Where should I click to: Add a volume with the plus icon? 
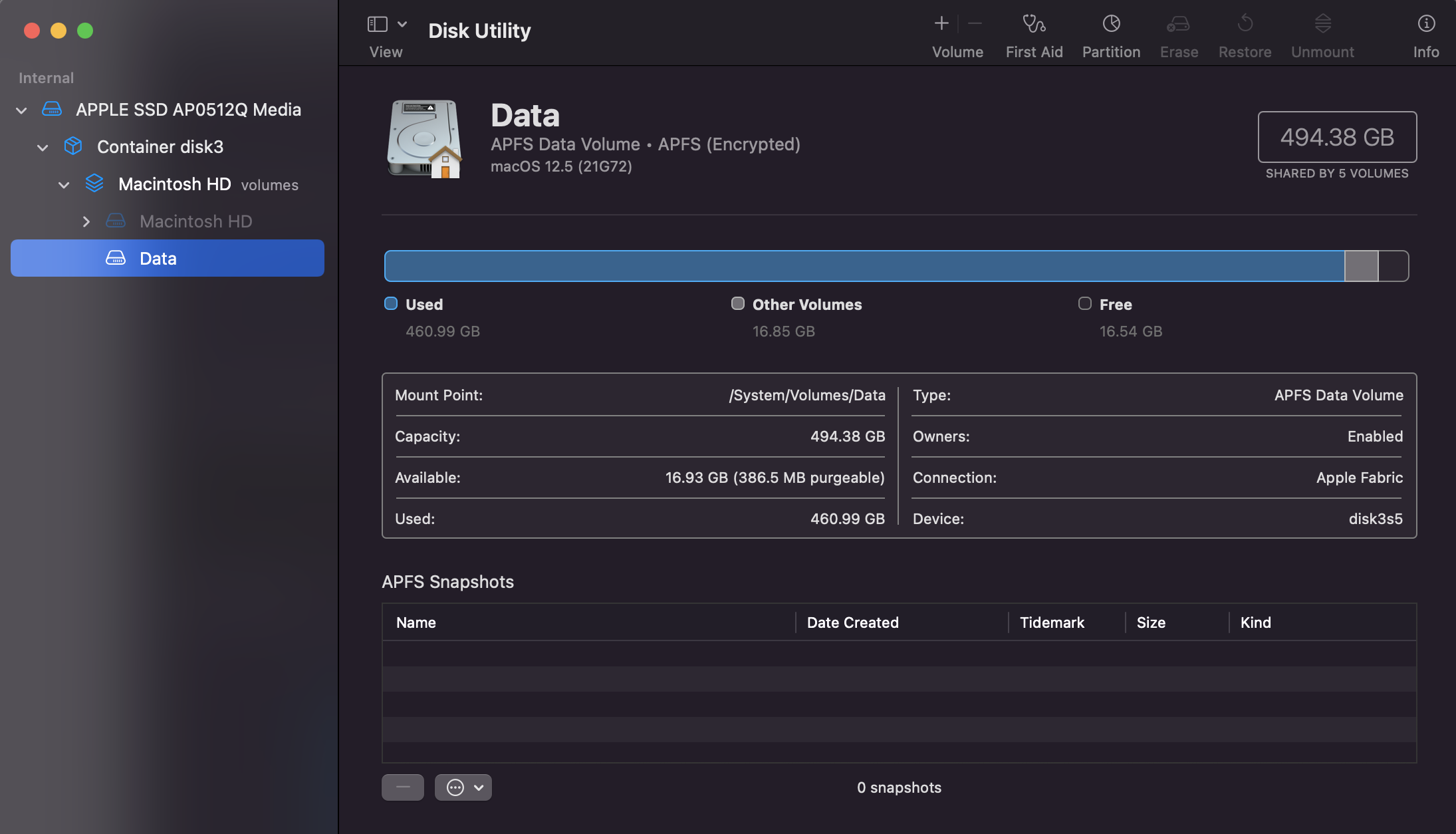(941, 25)
